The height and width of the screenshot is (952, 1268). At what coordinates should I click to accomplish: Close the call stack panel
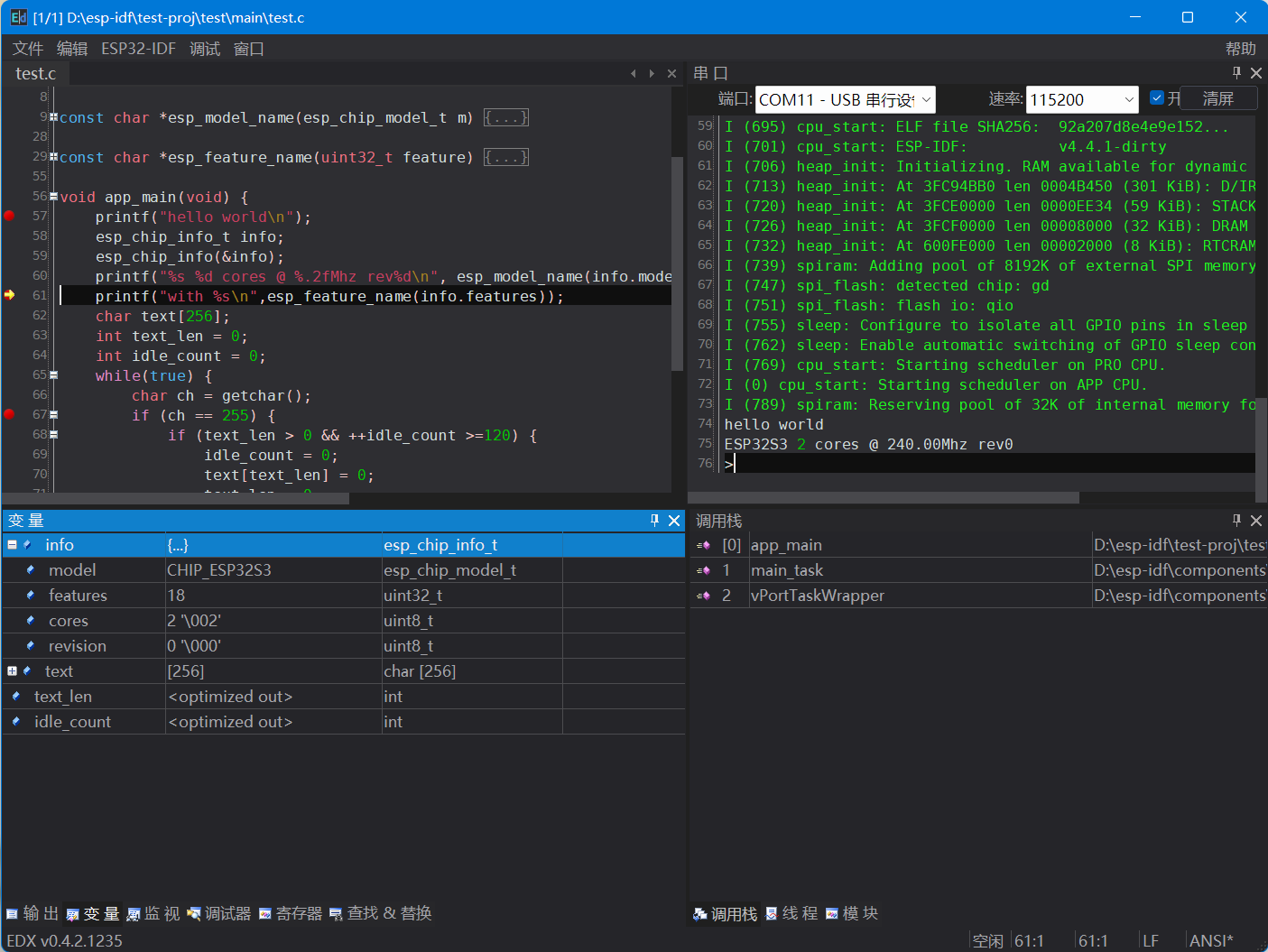point(1256,521)
